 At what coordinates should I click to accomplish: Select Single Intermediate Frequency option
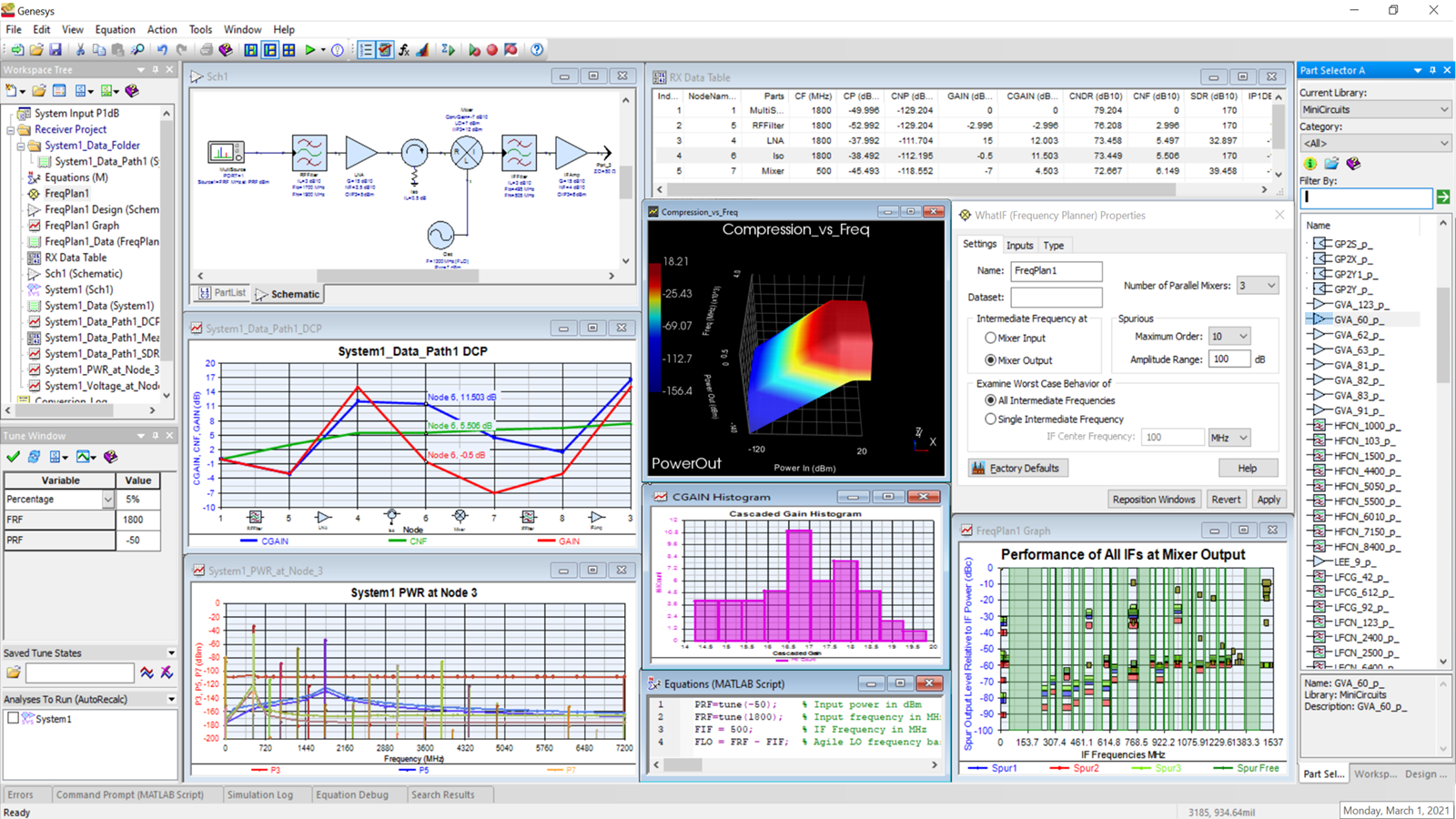click(991, 420)
